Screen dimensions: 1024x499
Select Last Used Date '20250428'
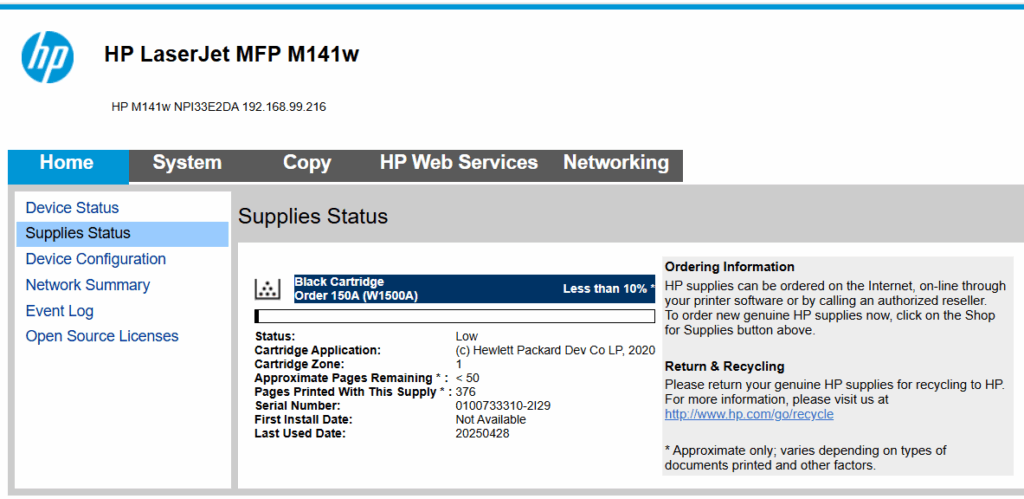pos(483,433)
